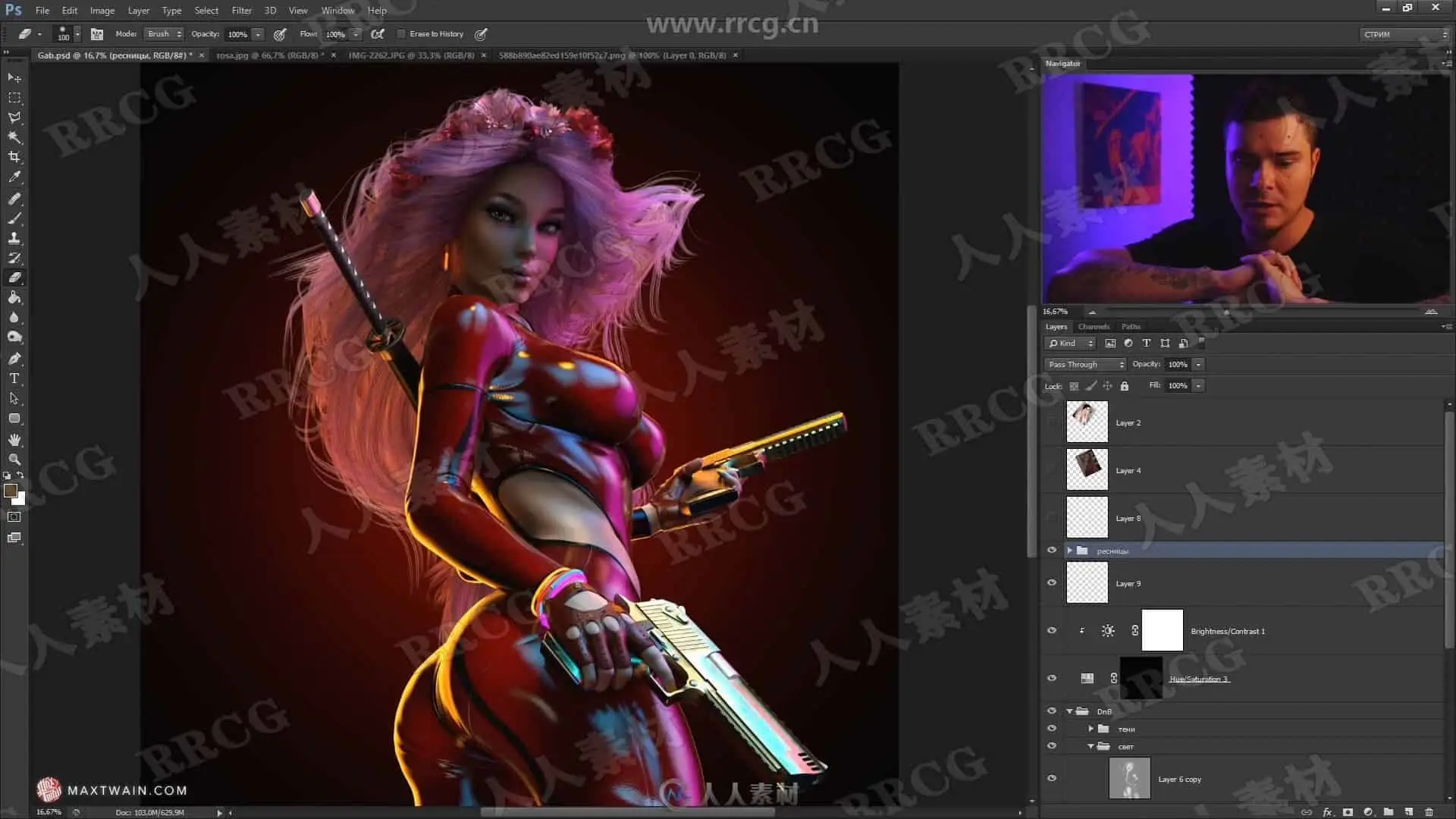Viewport: 1456px width, 819px height.
Task: Open the Brush panel toggle icon
Action: (x=97, y=34)
